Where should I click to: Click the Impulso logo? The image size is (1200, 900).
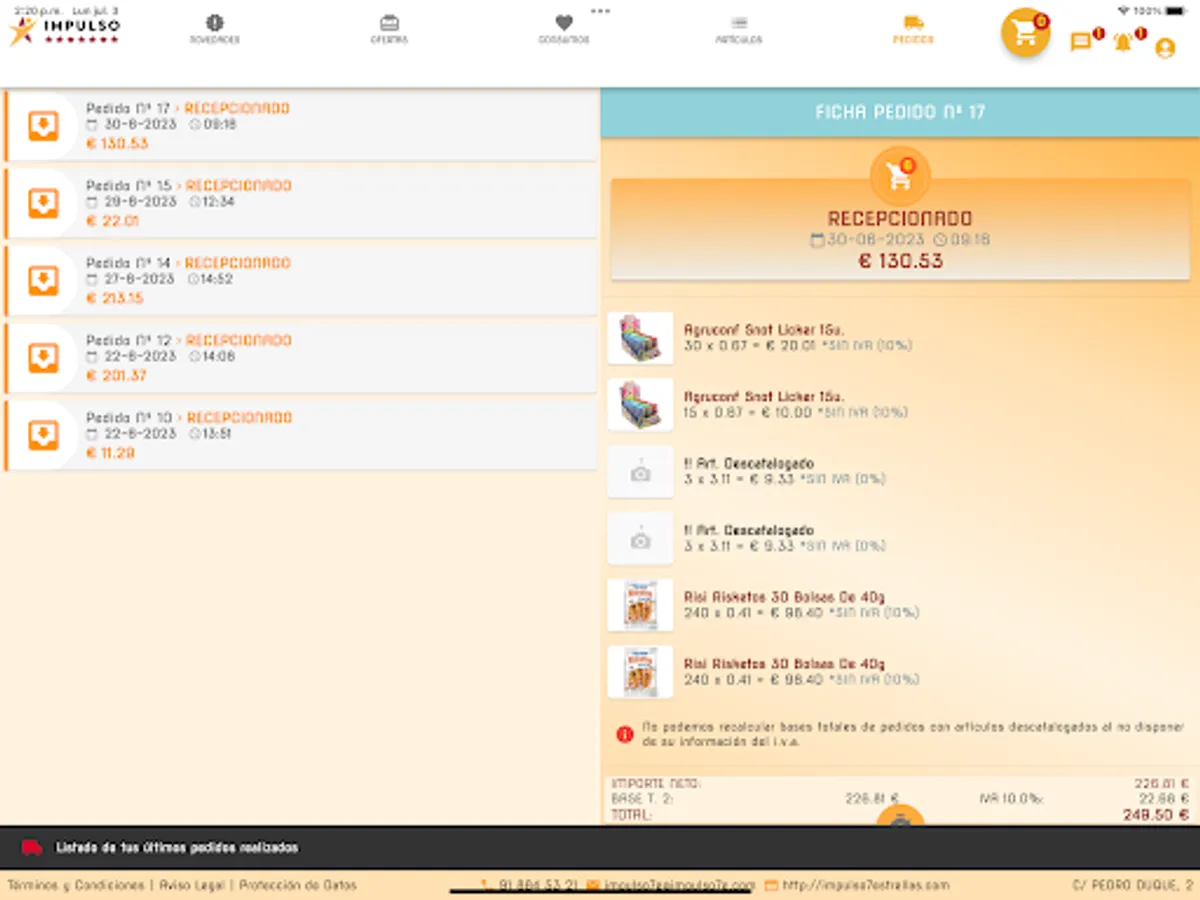coord(65,30)
